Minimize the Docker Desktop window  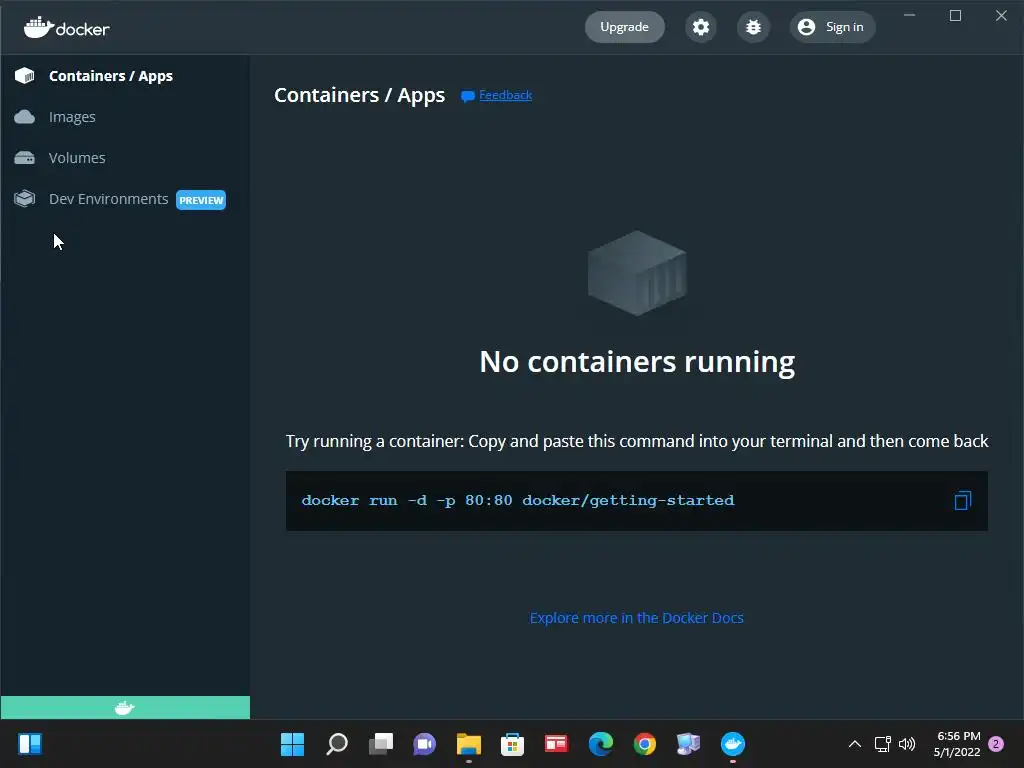point(909,15)
